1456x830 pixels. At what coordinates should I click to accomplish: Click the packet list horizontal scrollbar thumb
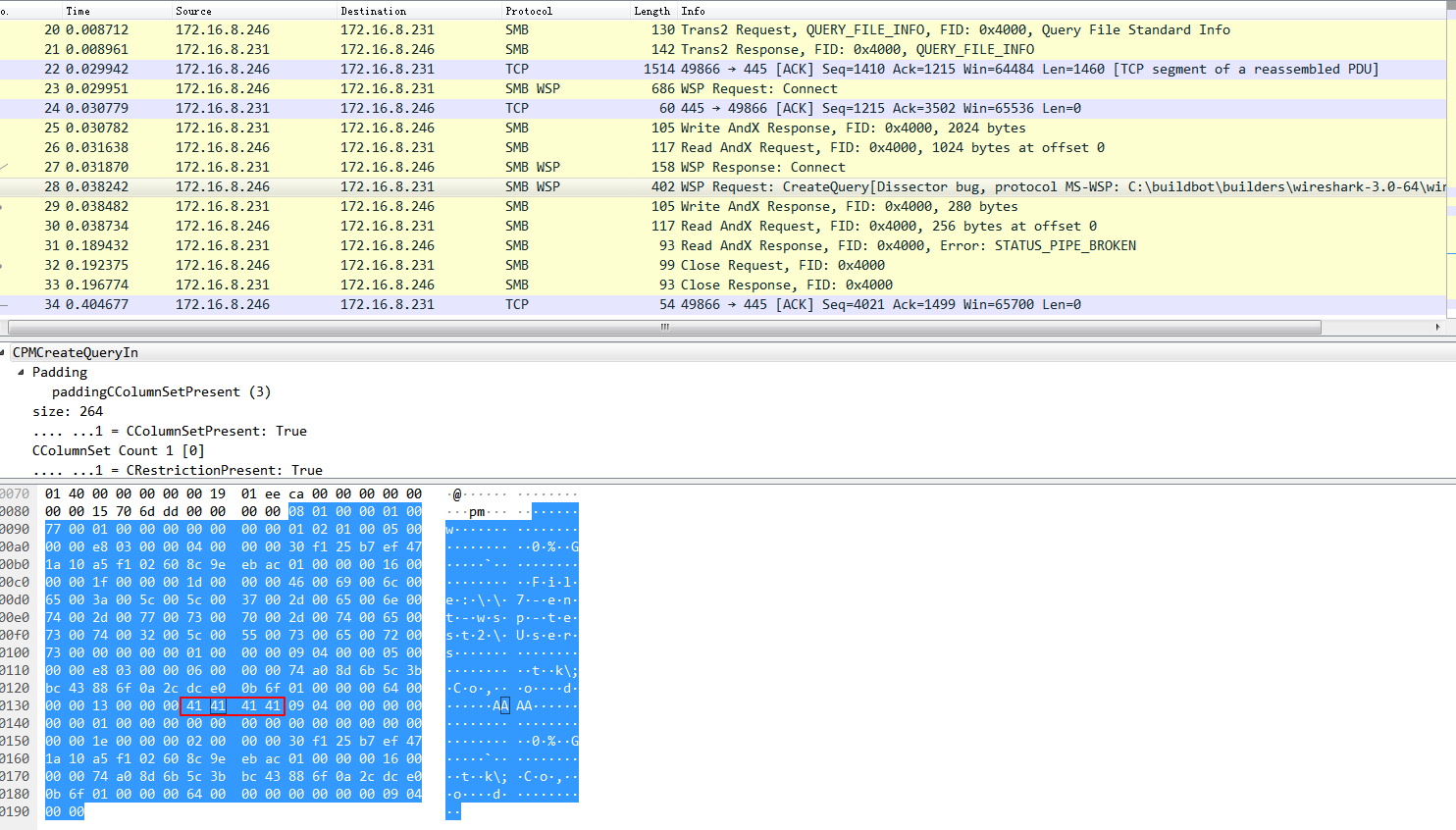(x=664, y=327)
